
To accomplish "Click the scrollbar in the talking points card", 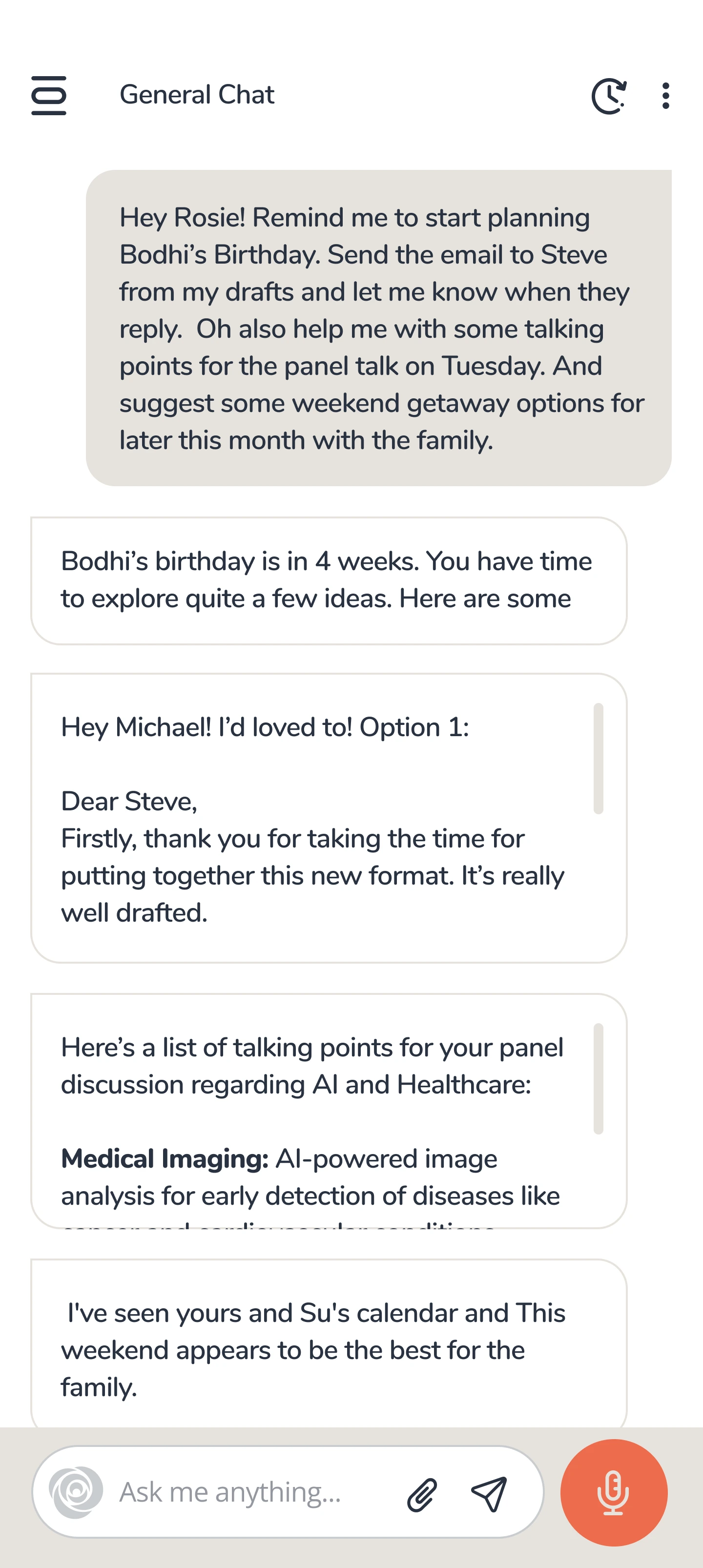I will (599, 1078).
